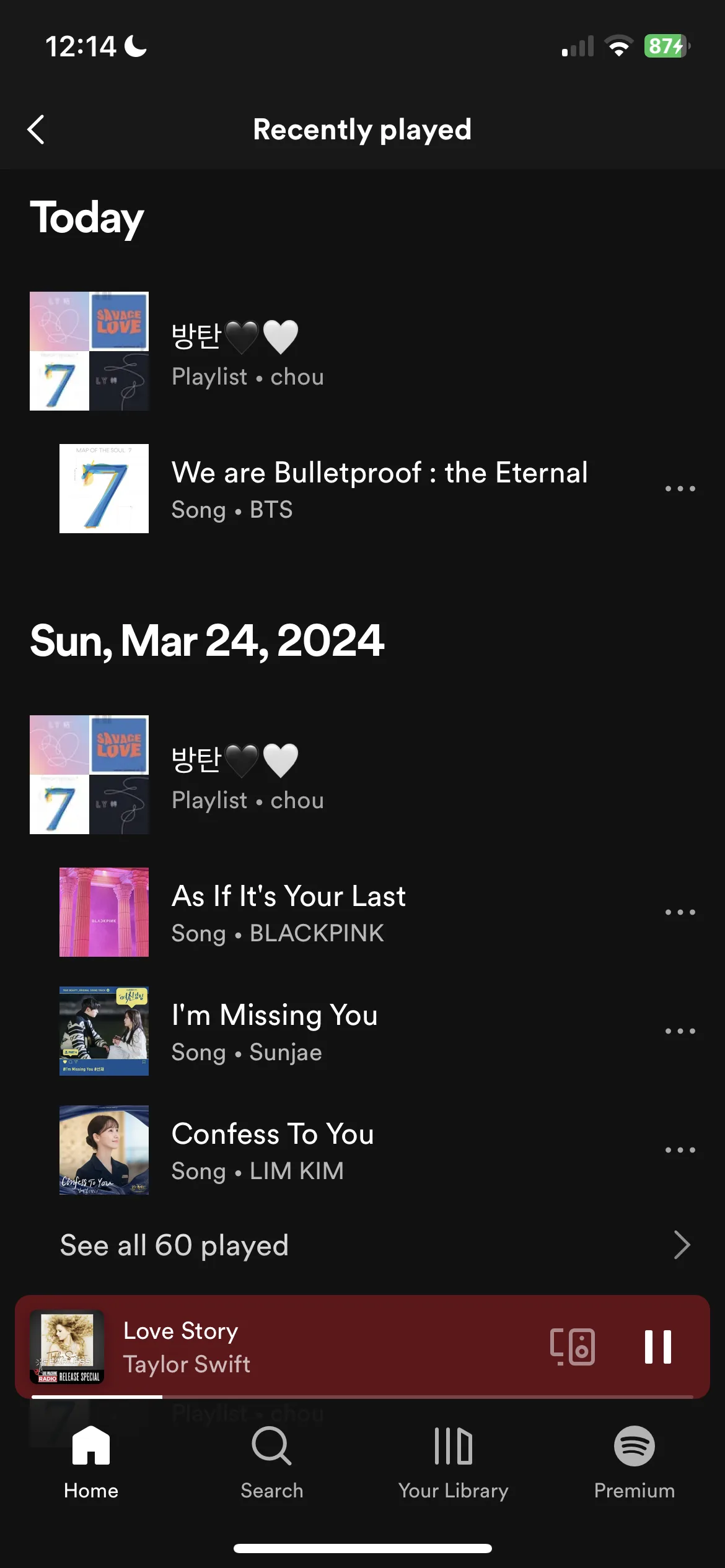Pause Love Story playback
This screenshot has height=1568, width=725.
point(657,1347)
